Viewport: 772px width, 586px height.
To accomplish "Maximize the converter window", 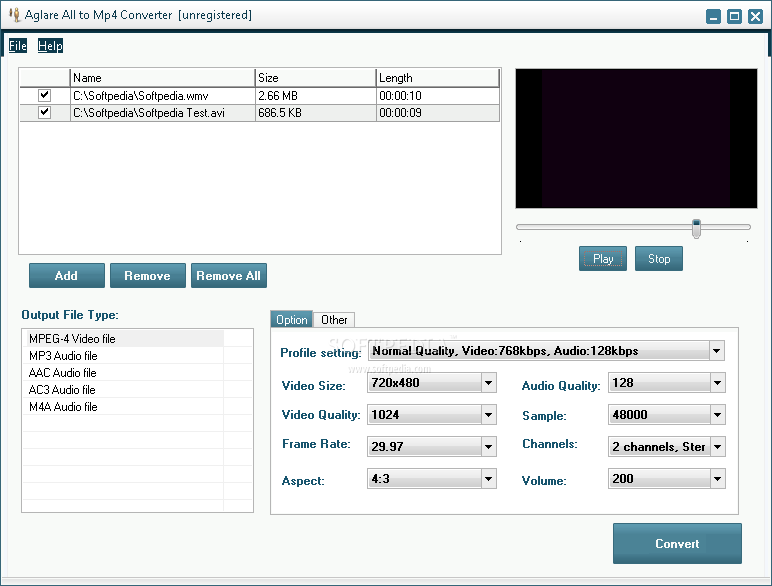I will (x=734, y=16).
